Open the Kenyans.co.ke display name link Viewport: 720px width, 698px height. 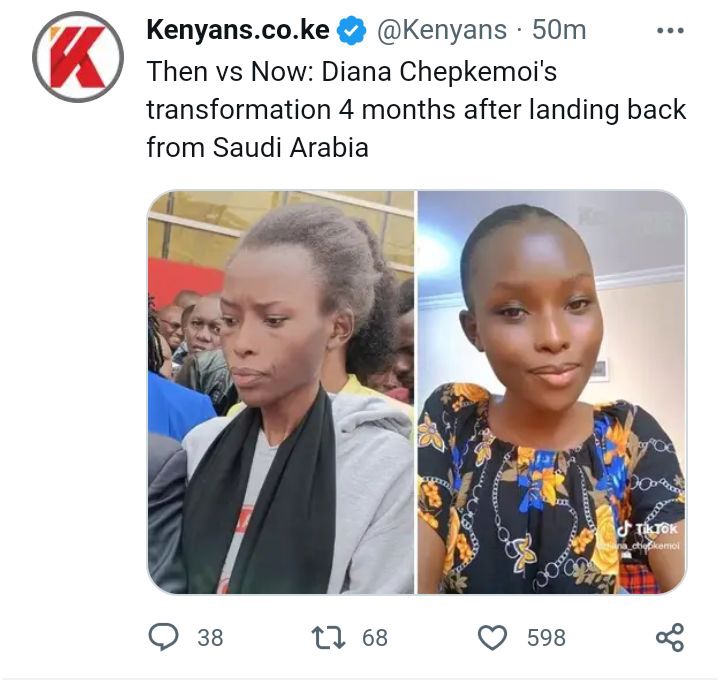coord(238,30)
